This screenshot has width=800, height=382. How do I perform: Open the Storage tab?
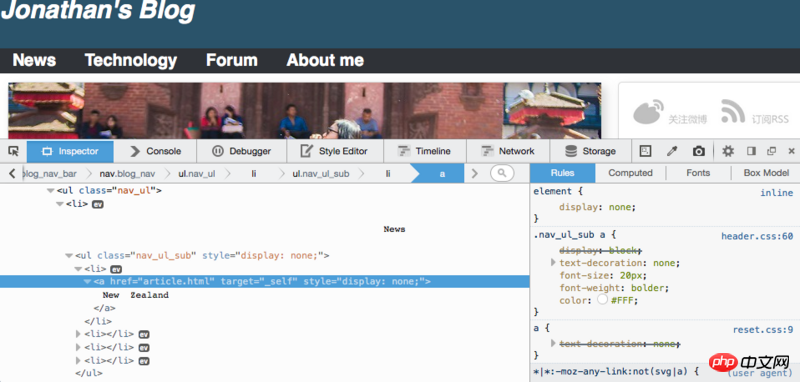pyautogui.click(x=591, y=151)
